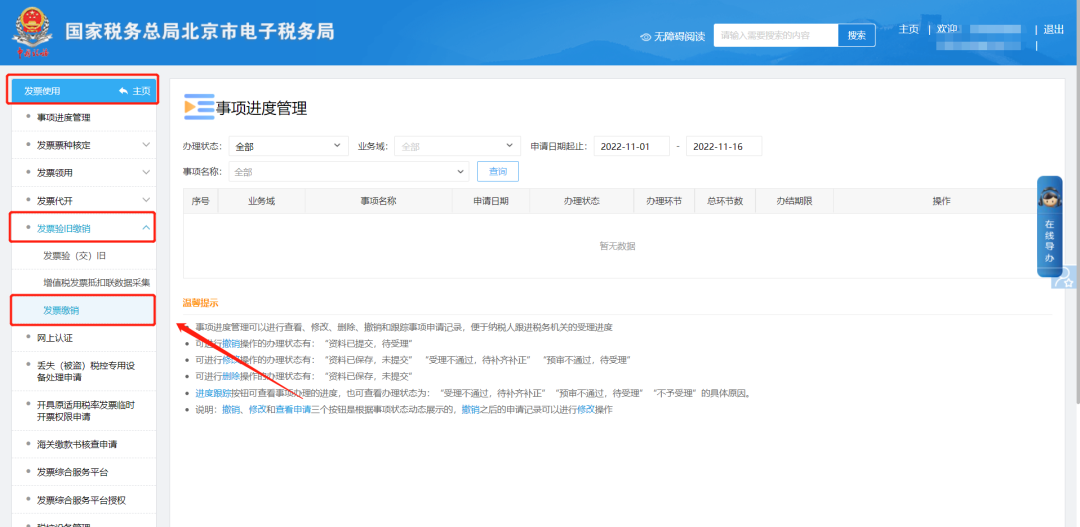Image resolution: width=1080 pixels, height=527 pixels.
Task: Open 海关缴款书核查申请 in sidebar
Action: click(76, 444)
